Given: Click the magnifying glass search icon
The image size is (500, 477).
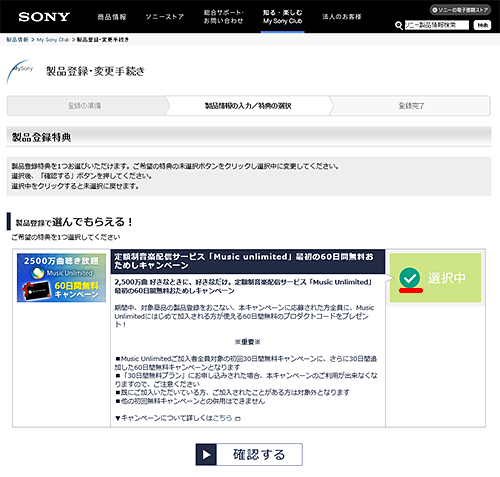Looking at the screenshot, I should point(399,25).
